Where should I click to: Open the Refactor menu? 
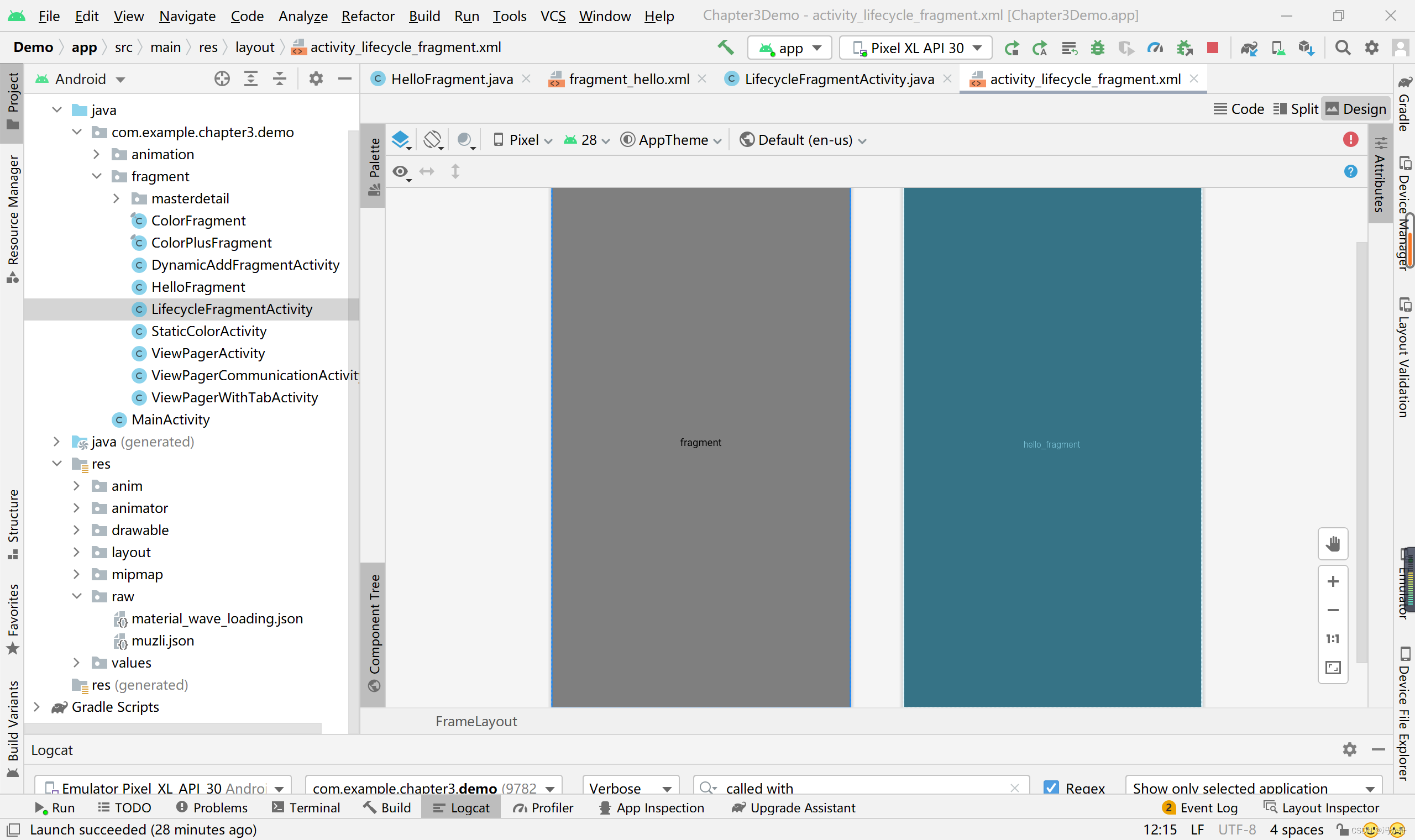click(x=368, y=16)
